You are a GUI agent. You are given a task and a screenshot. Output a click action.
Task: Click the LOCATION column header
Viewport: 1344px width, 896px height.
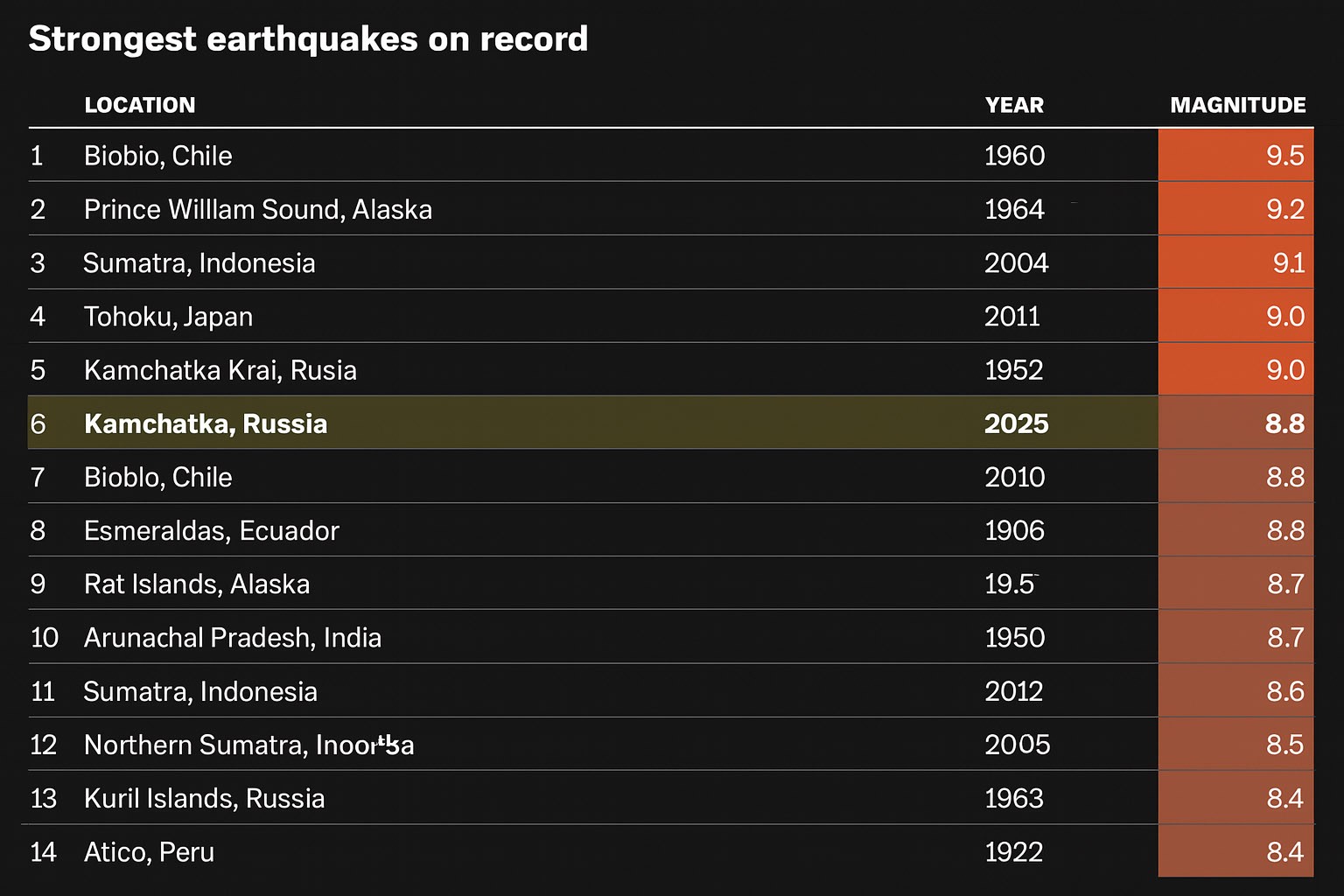coord(139,105)
